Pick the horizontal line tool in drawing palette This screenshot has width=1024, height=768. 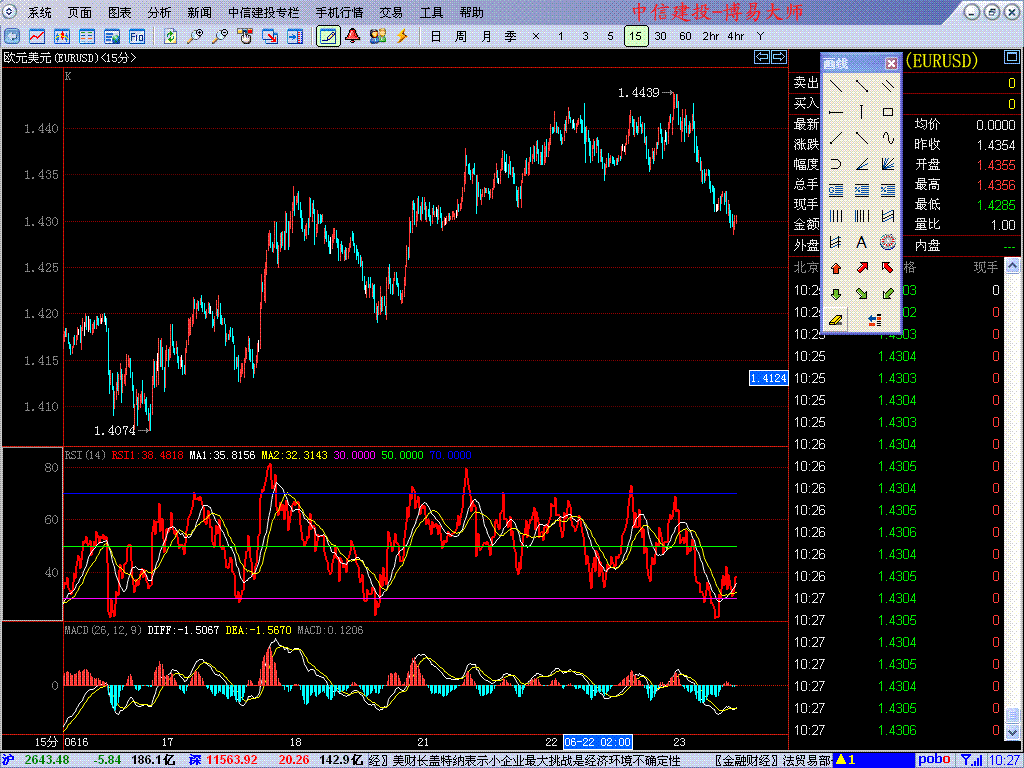(x=836, y=112)
